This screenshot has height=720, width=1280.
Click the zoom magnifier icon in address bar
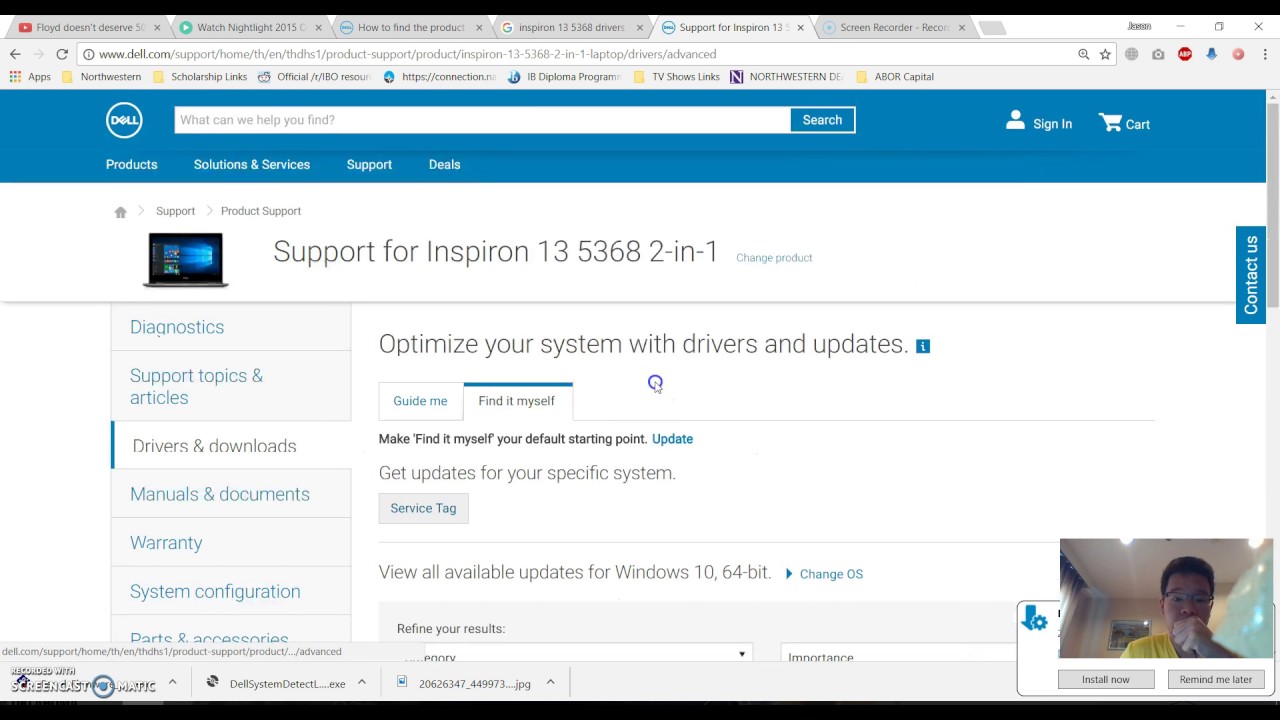(1083, 54)
